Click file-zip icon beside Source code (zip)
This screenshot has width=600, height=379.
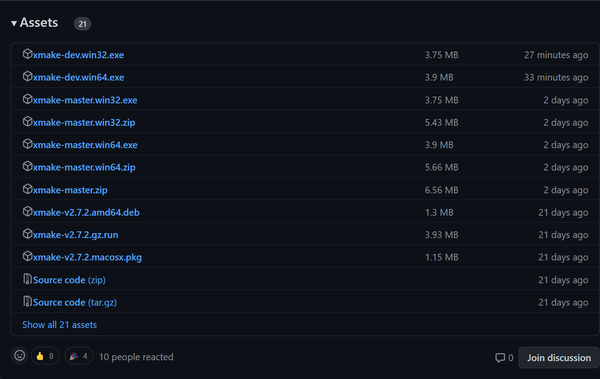[27, 279]
